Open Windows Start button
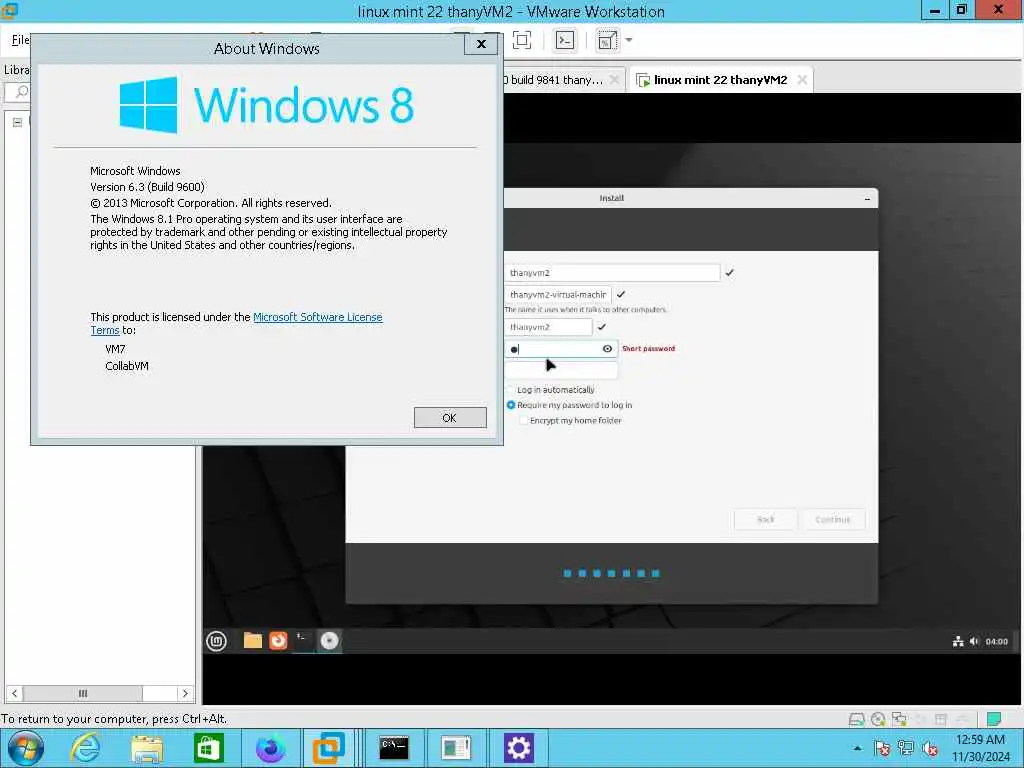1024x768 pixels. [26, 748]
